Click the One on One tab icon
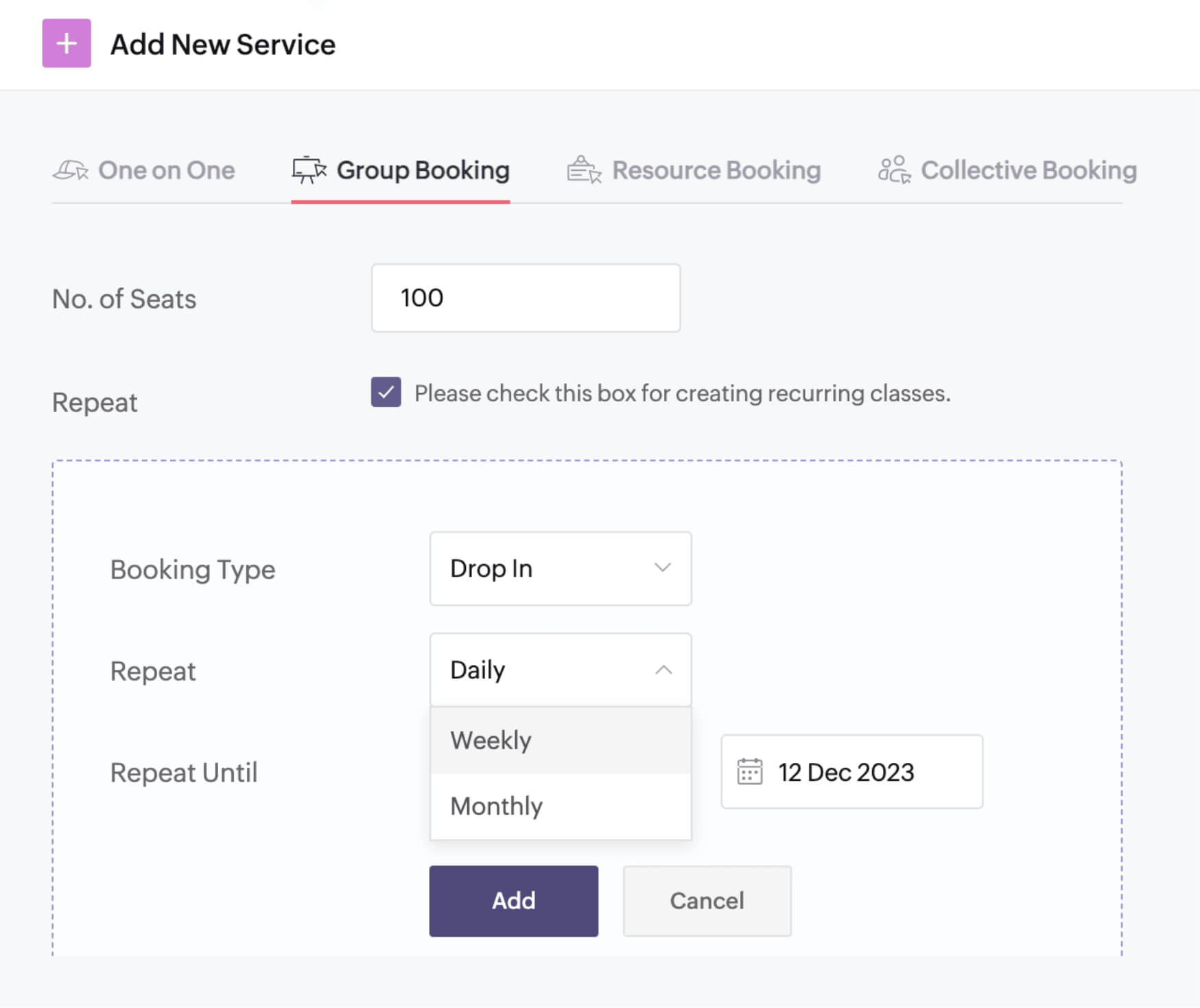1200x1008 pixels. (x=71, y=170)
